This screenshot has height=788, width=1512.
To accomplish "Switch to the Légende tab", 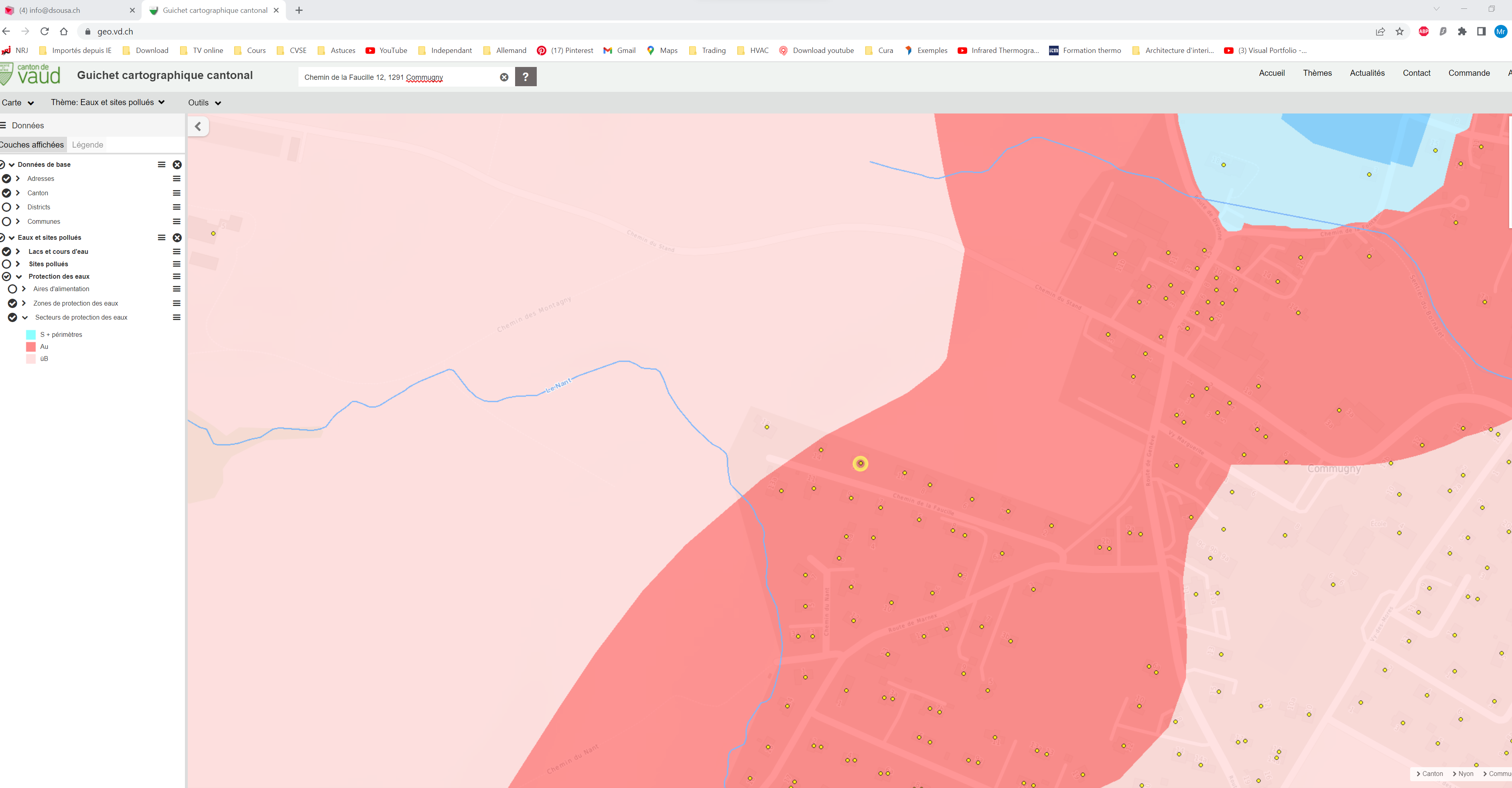I will tap(87, 145).
